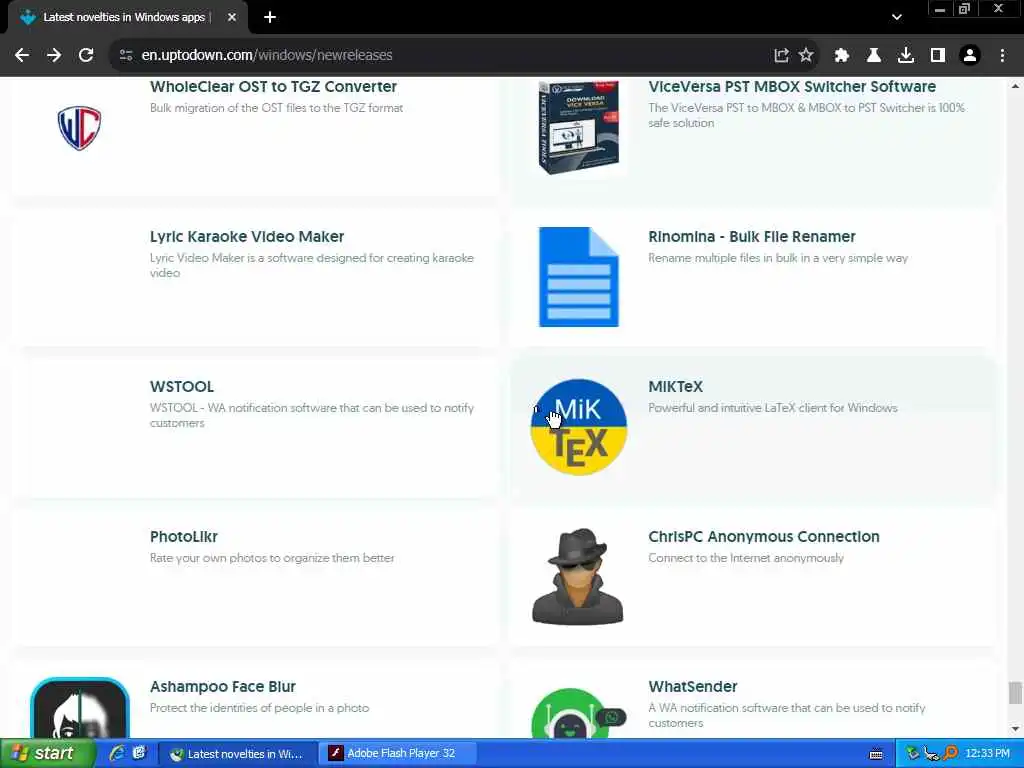Close the Latest novelties tab
The image size is (1024, 768).
(x=232, y=17)
